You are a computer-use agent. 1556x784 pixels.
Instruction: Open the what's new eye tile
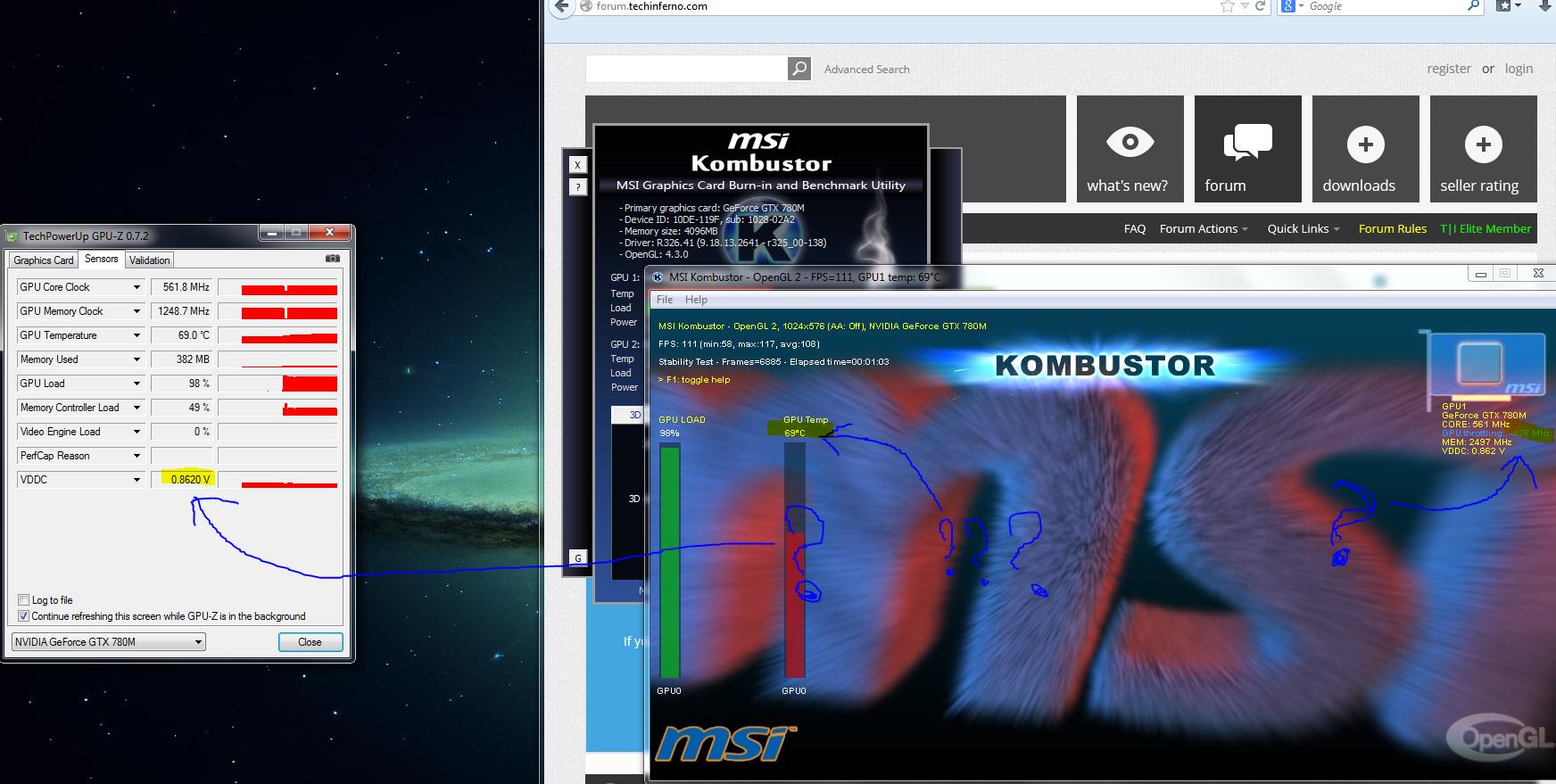[x=1130, y=149]
